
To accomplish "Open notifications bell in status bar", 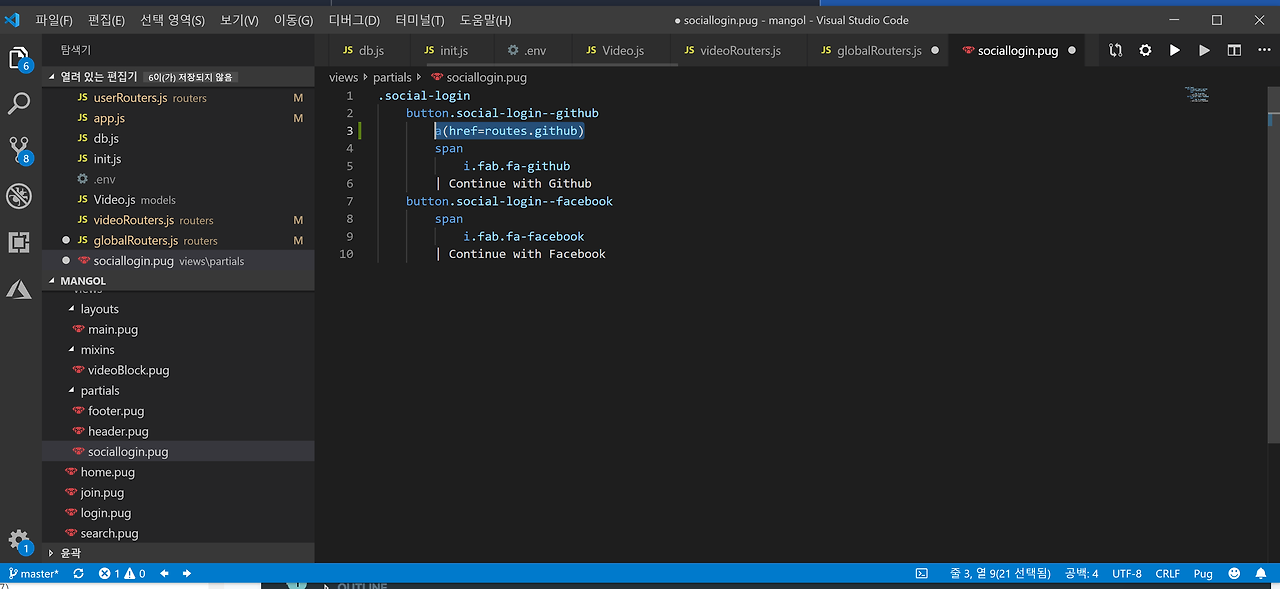I will point(1262,574).
